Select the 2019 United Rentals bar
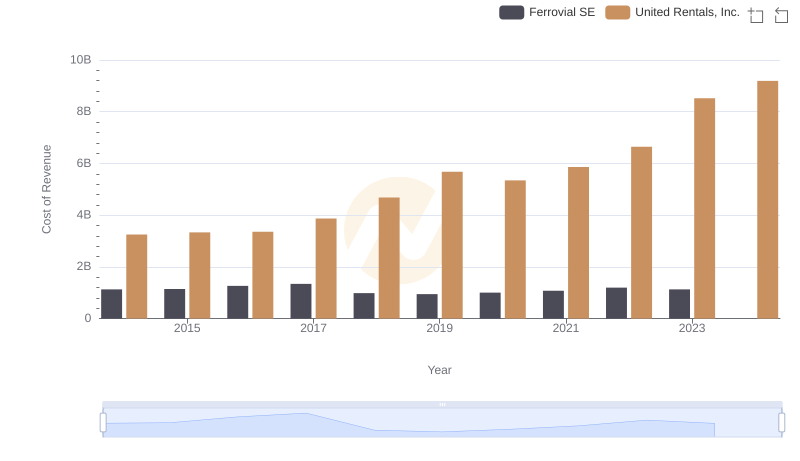 pyautogui.click(x=452, y=245)
